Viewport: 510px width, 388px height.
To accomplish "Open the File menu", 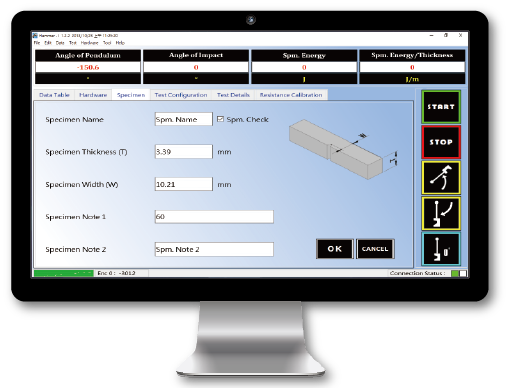I will coord(37,43).
